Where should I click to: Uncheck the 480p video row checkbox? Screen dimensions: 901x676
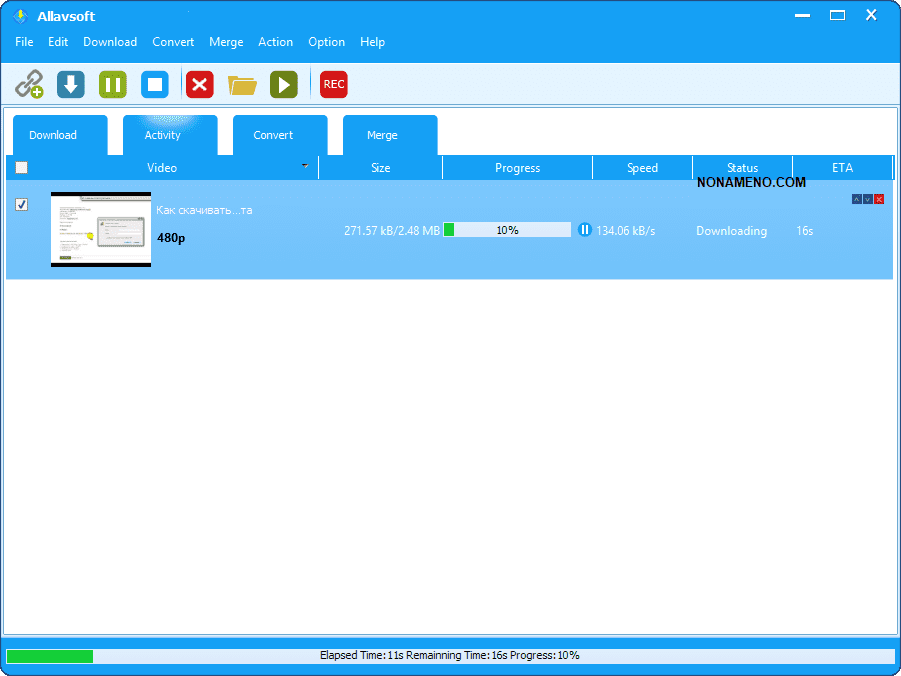pyautogui.click(x=22, y=204)
